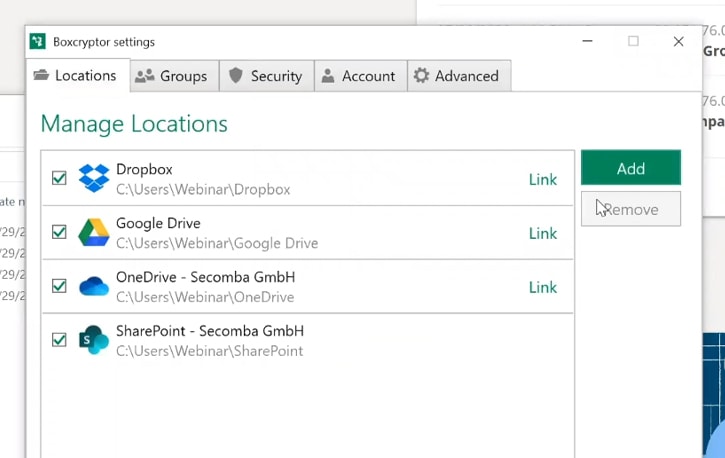Open the Groups tab
The height and width of the screenshot is (458, 725).
(x=175, y=76)
